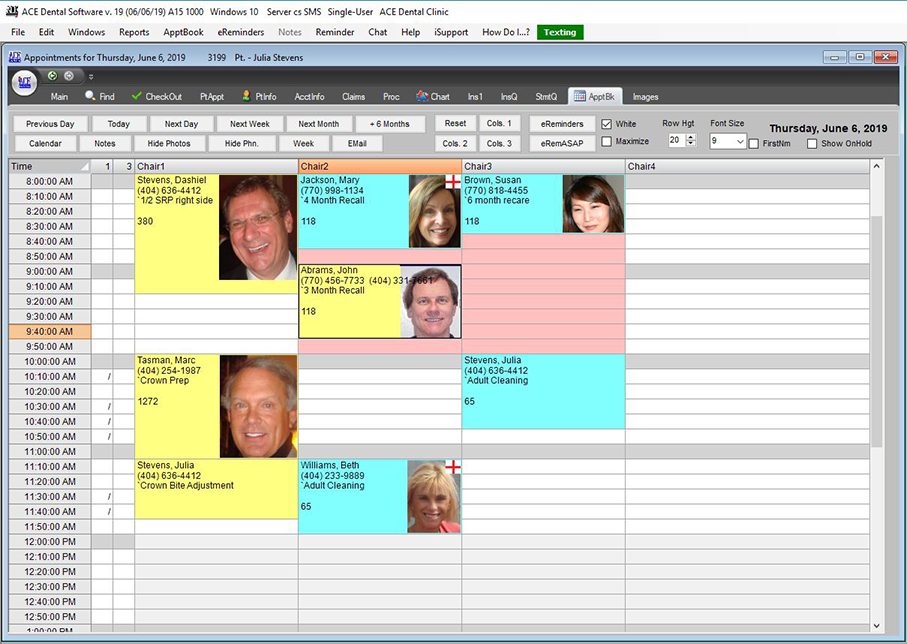Click Dashiel Stevens' patient photo
This screenshot has width=907, height=644.
257,228
